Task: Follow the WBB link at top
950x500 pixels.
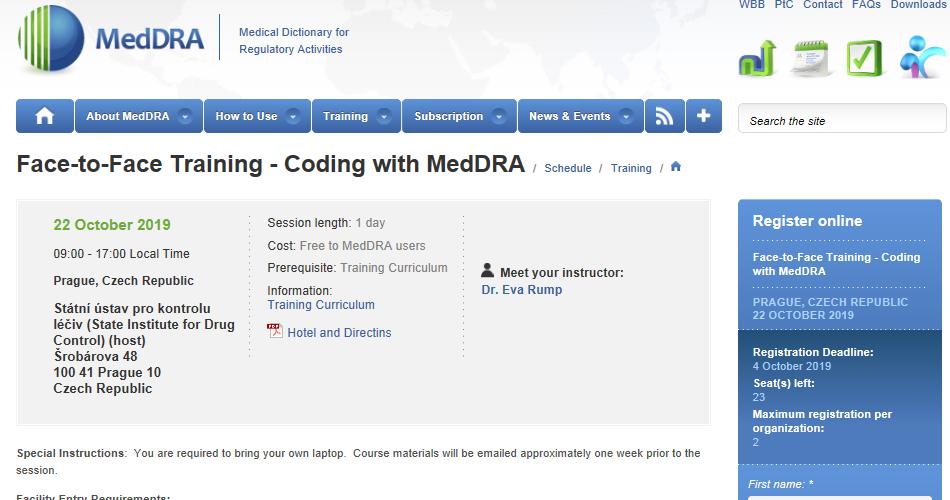Action: [x=752, y=5]
